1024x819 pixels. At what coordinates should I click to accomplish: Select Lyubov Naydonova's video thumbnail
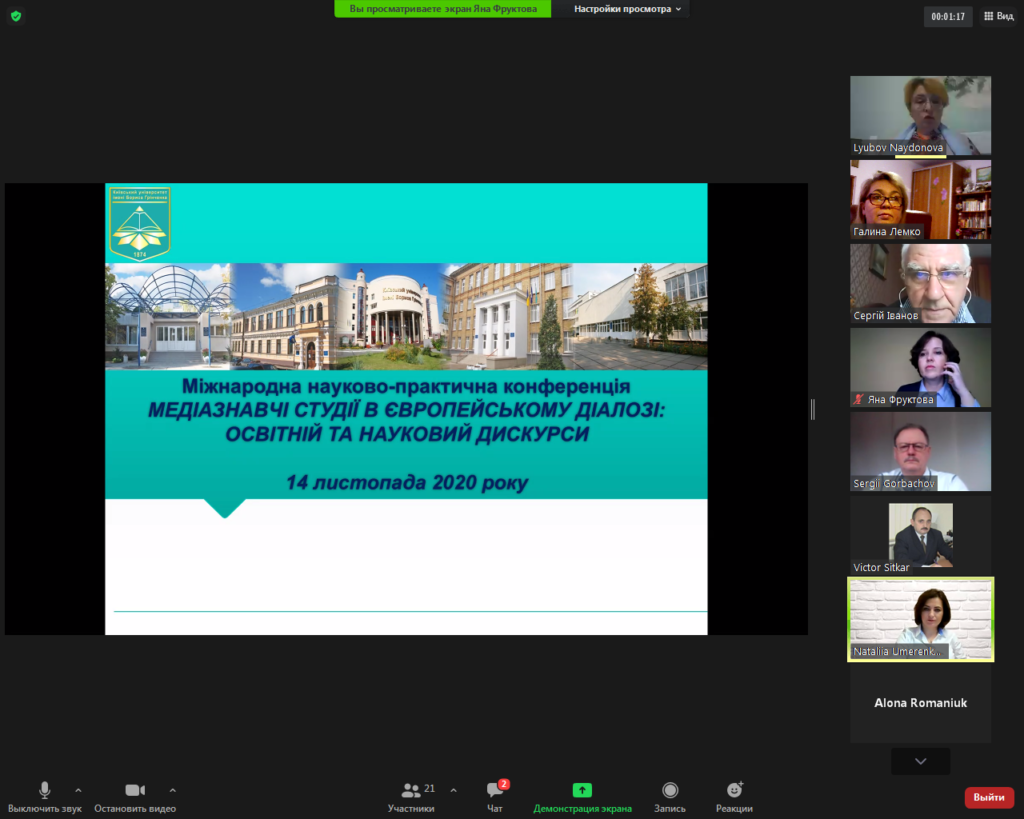tap(920, 115)
